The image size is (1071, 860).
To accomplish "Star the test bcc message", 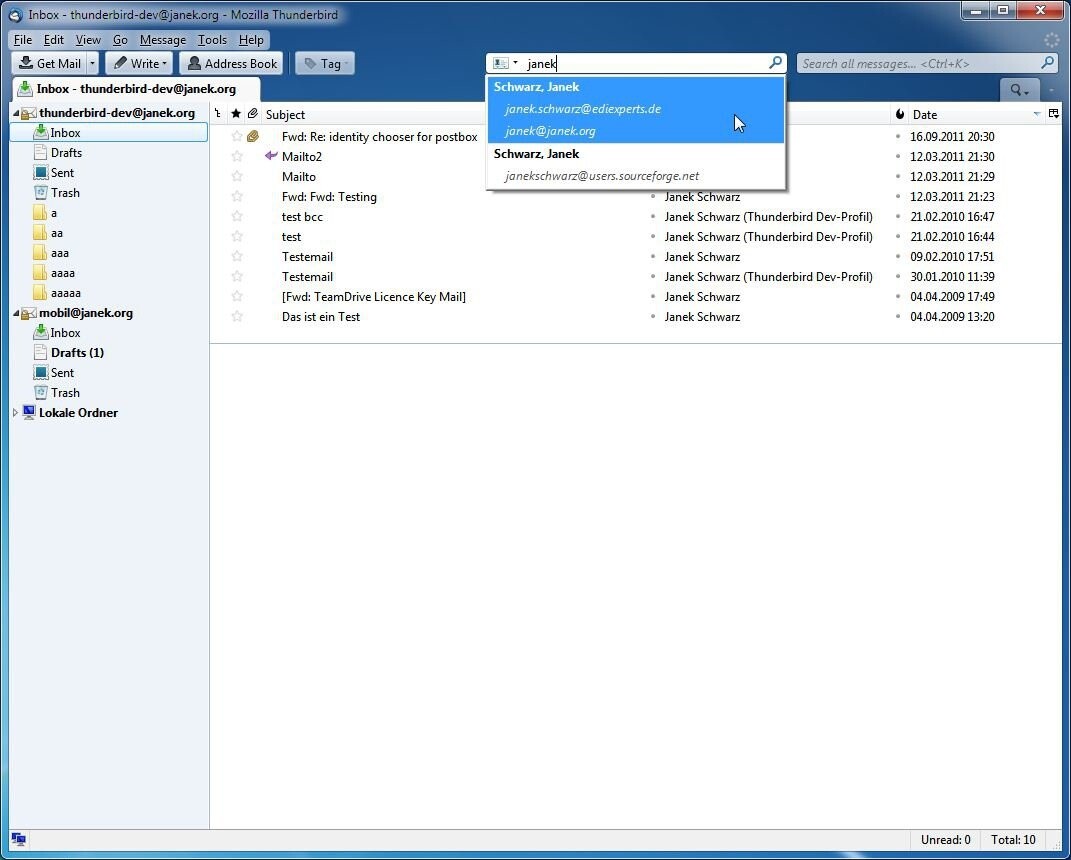I will click(x=237, y=216).
